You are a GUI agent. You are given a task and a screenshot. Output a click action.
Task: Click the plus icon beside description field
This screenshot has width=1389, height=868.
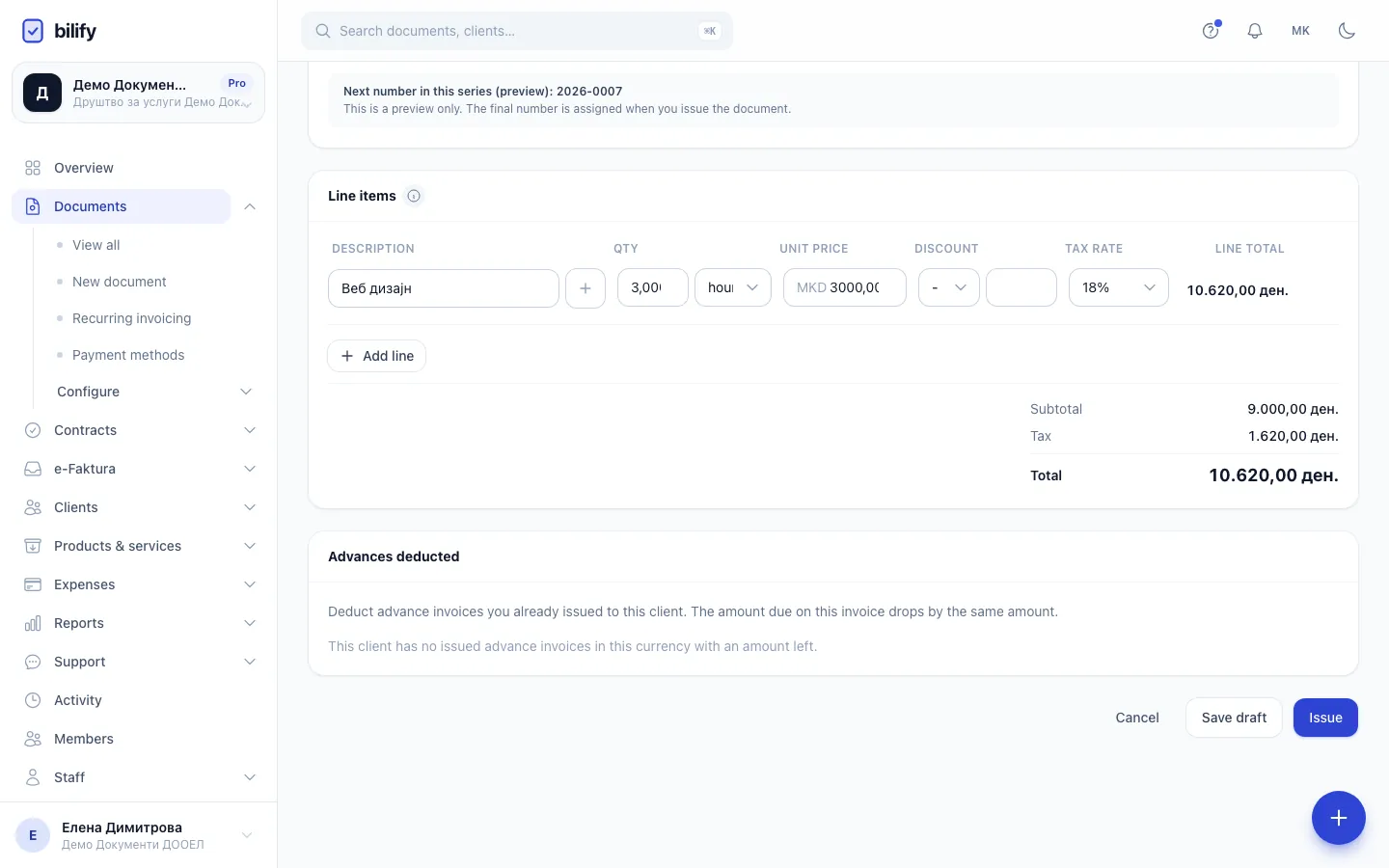586,288
